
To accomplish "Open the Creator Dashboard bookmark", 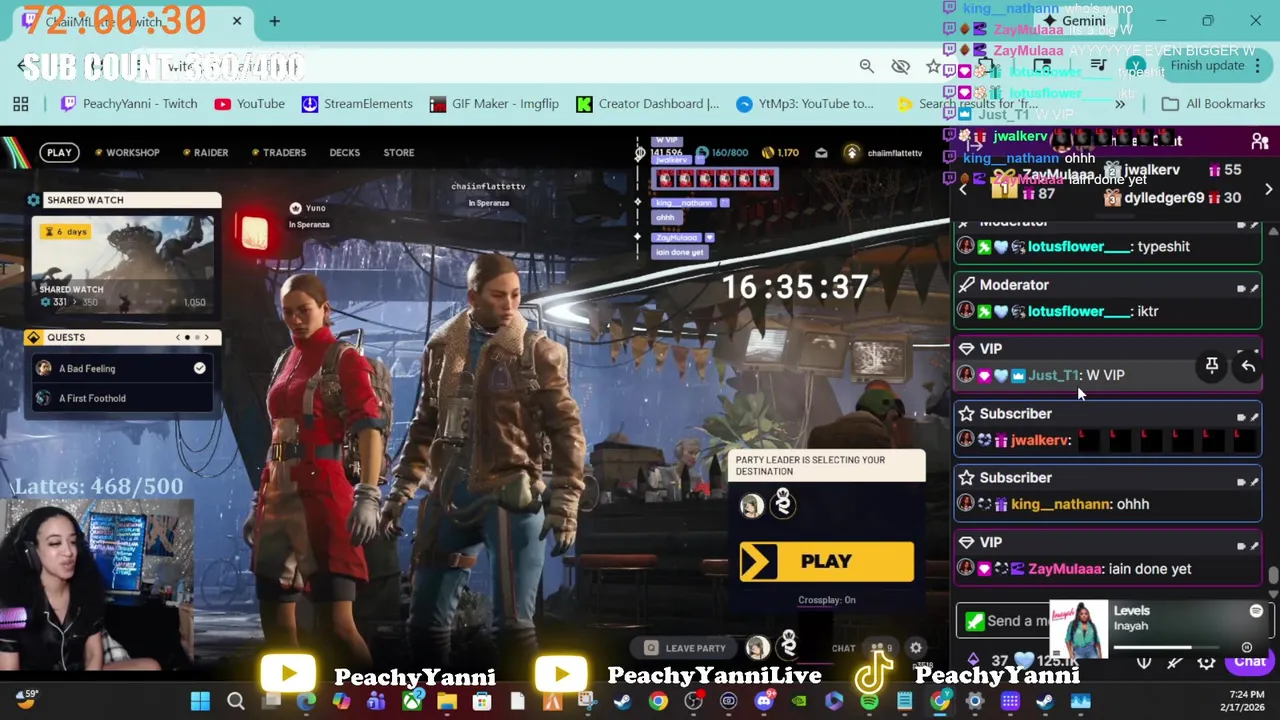I will [647, 104].
